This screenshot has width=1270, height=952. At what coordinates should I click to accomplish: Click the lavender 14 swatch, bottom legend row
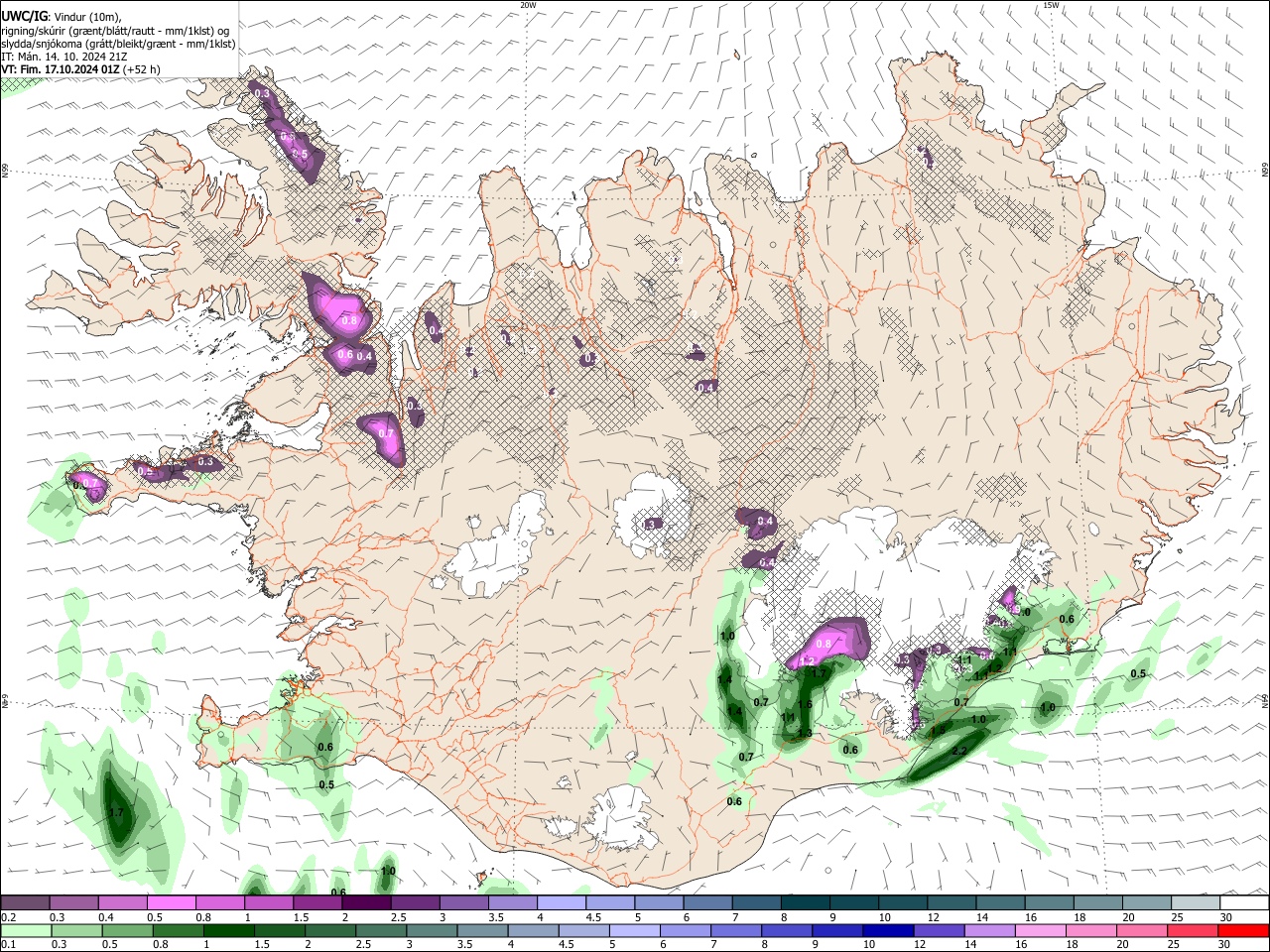pyautogui.click(x=990, y=930)
